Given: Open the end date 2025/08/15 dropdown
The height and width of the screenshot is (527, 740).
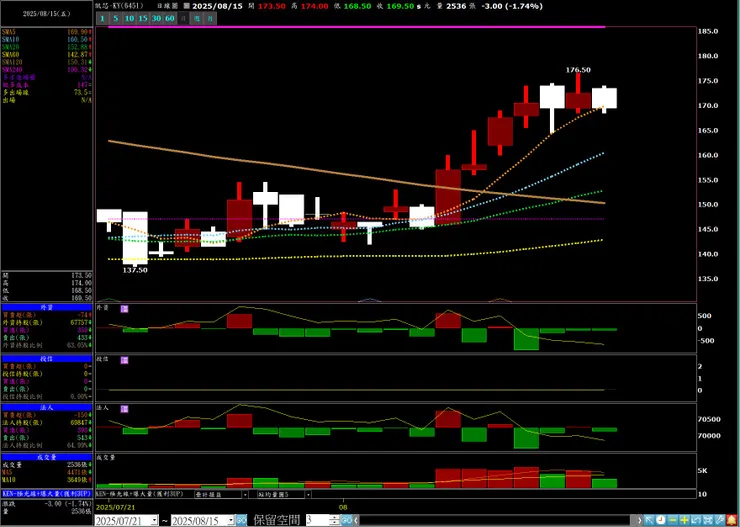Looking at the screenshot, I should point(231,520).
